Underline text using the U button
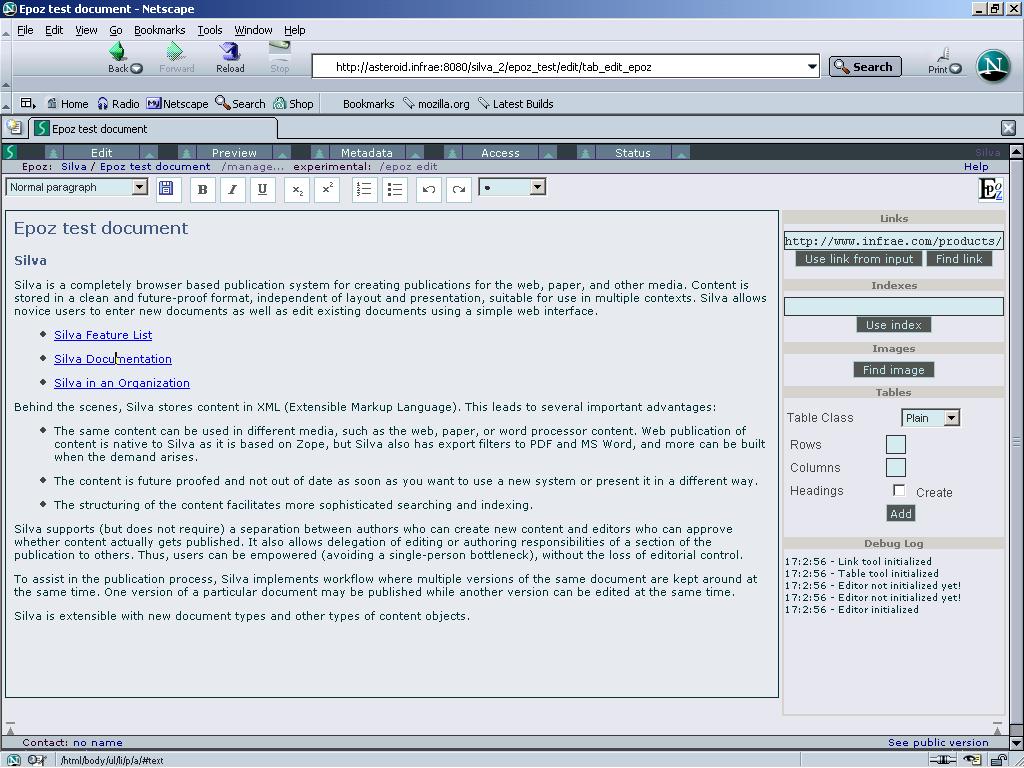 pos(263,189)
